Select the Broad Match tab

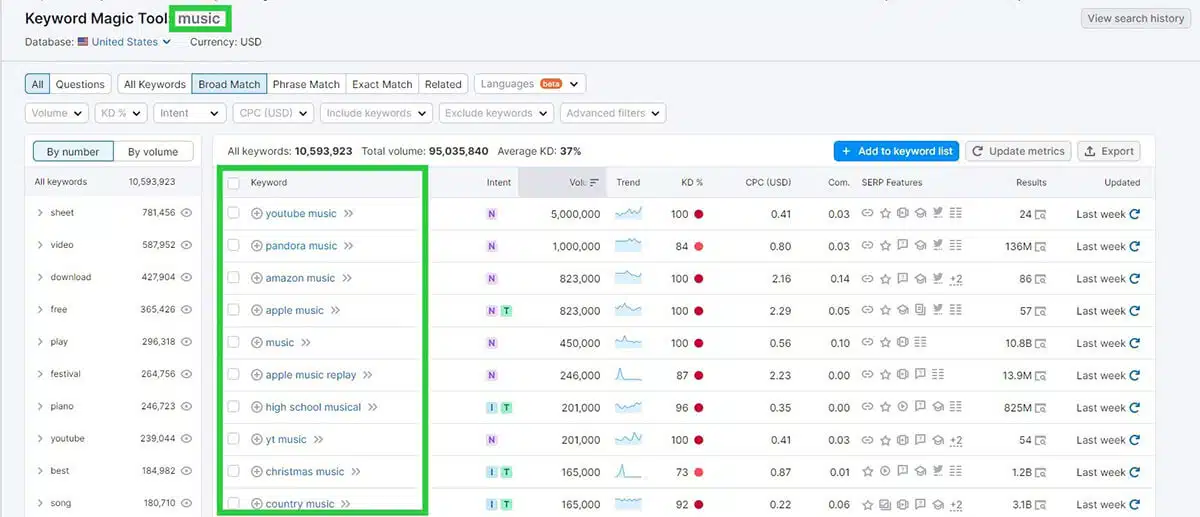click(x=229, y=84)
